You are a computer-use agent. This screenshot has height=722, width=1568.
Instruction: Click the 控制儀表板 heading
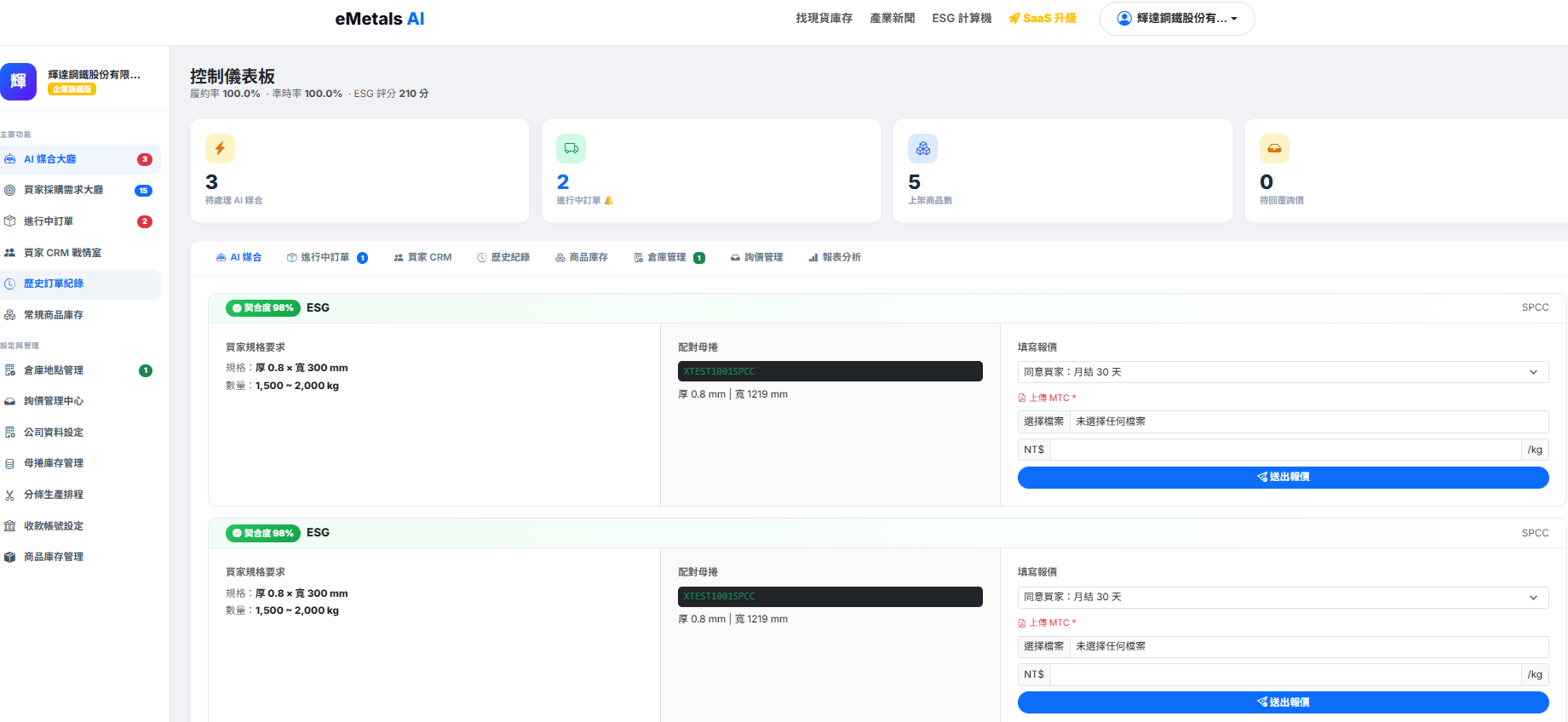pos(233,77)
